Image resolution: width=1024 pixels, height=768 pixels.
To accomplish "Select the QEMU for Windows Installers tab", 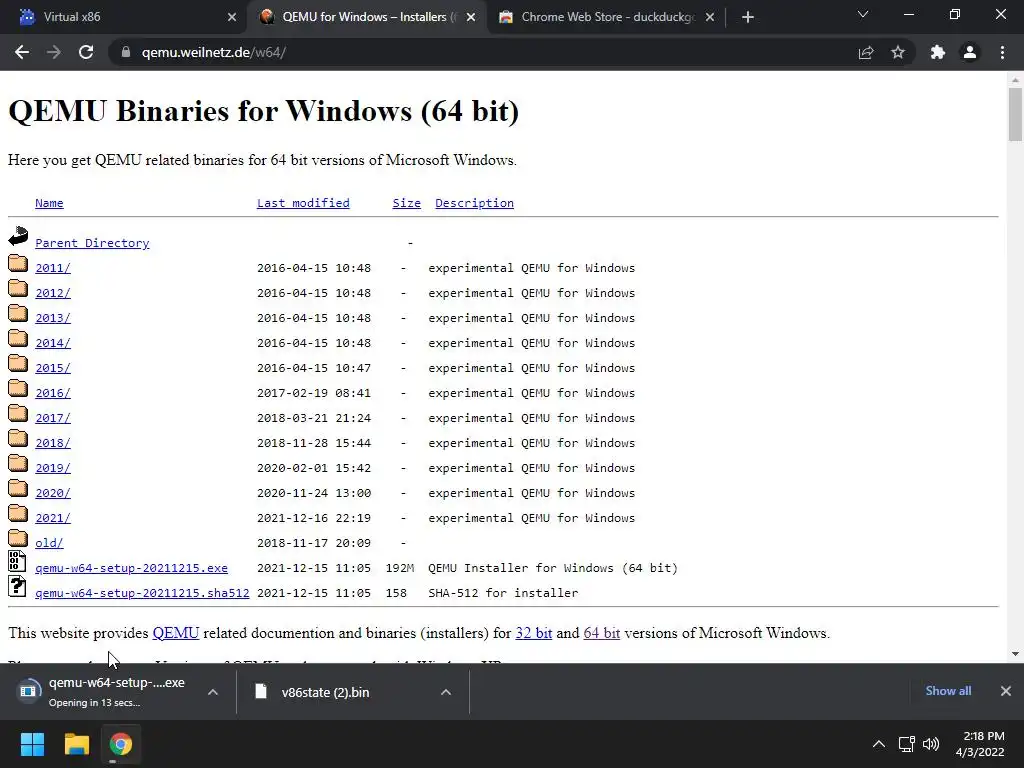I will pos(366,17).
